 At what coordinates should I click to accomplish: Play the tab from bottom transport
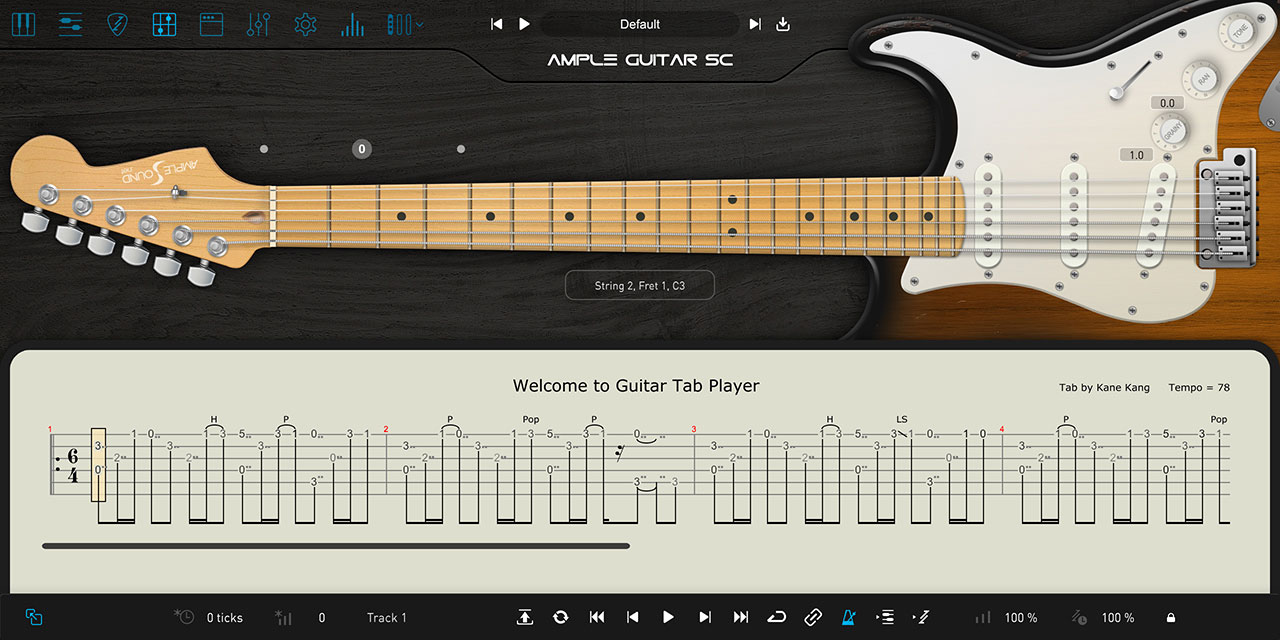click(x=669, y=618)
